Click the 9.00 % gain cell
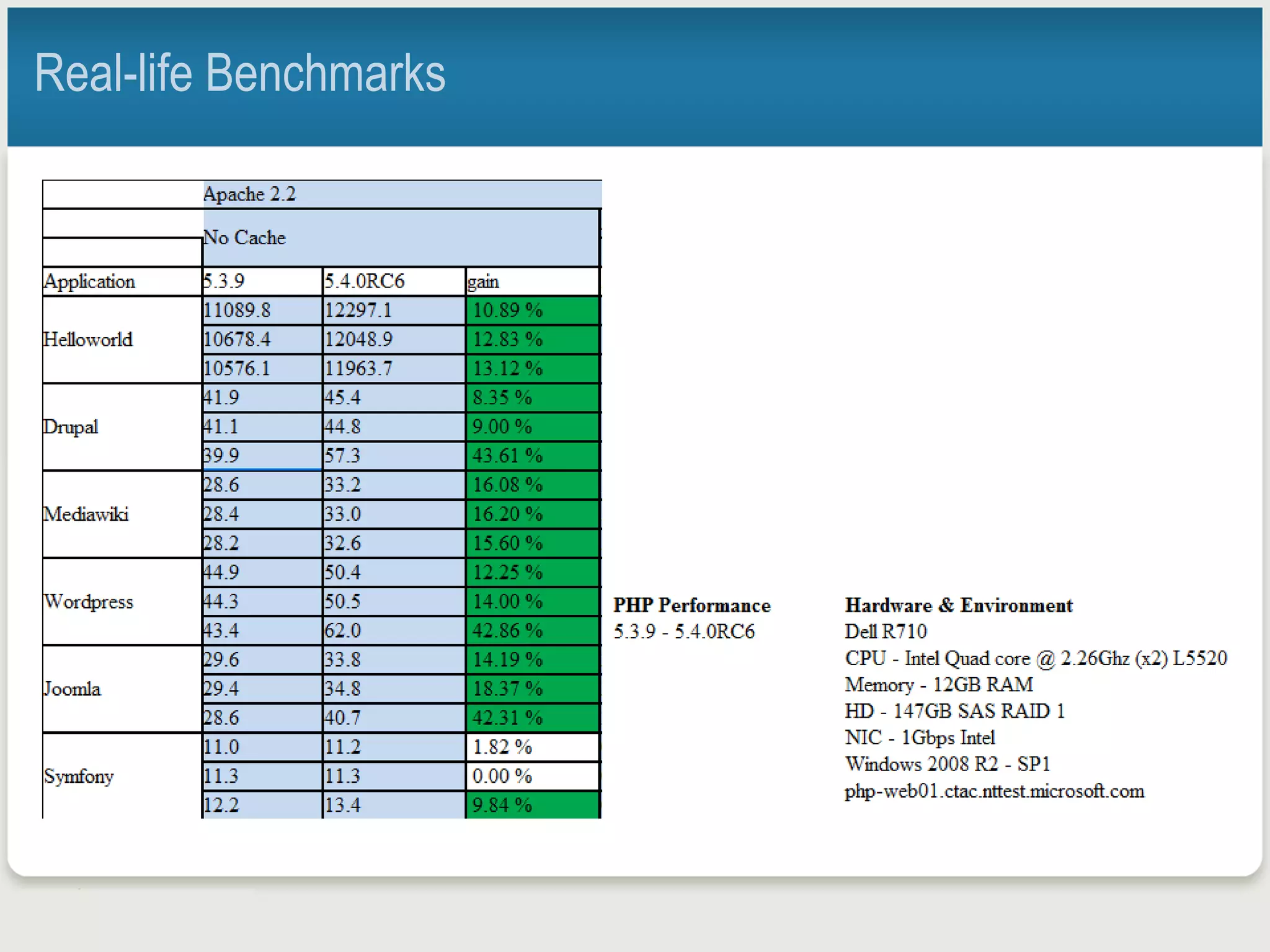This screenshot has width=1270, height=952. pos(533,427)
